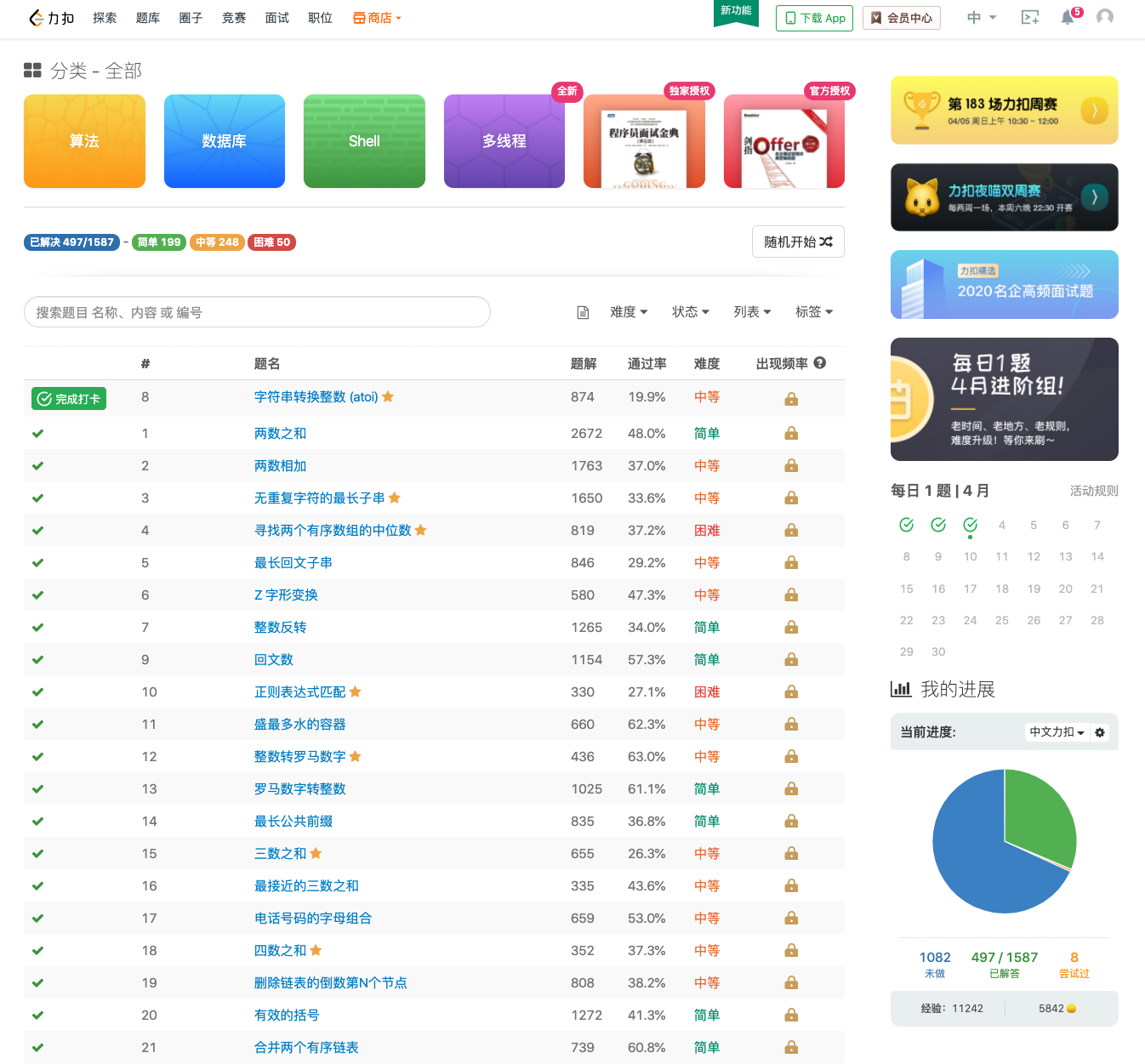Switch to the 题库 menu item
Viewport: 1145px width, 1064px height.
148,17
